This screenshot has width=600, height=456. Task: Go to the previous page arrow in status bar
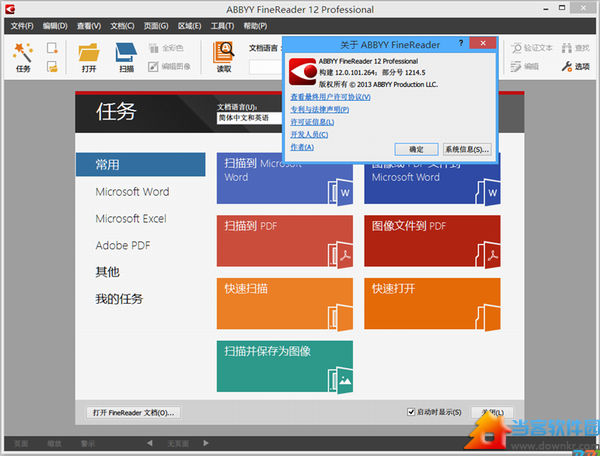pyautogui.click(x=150, y=443)
